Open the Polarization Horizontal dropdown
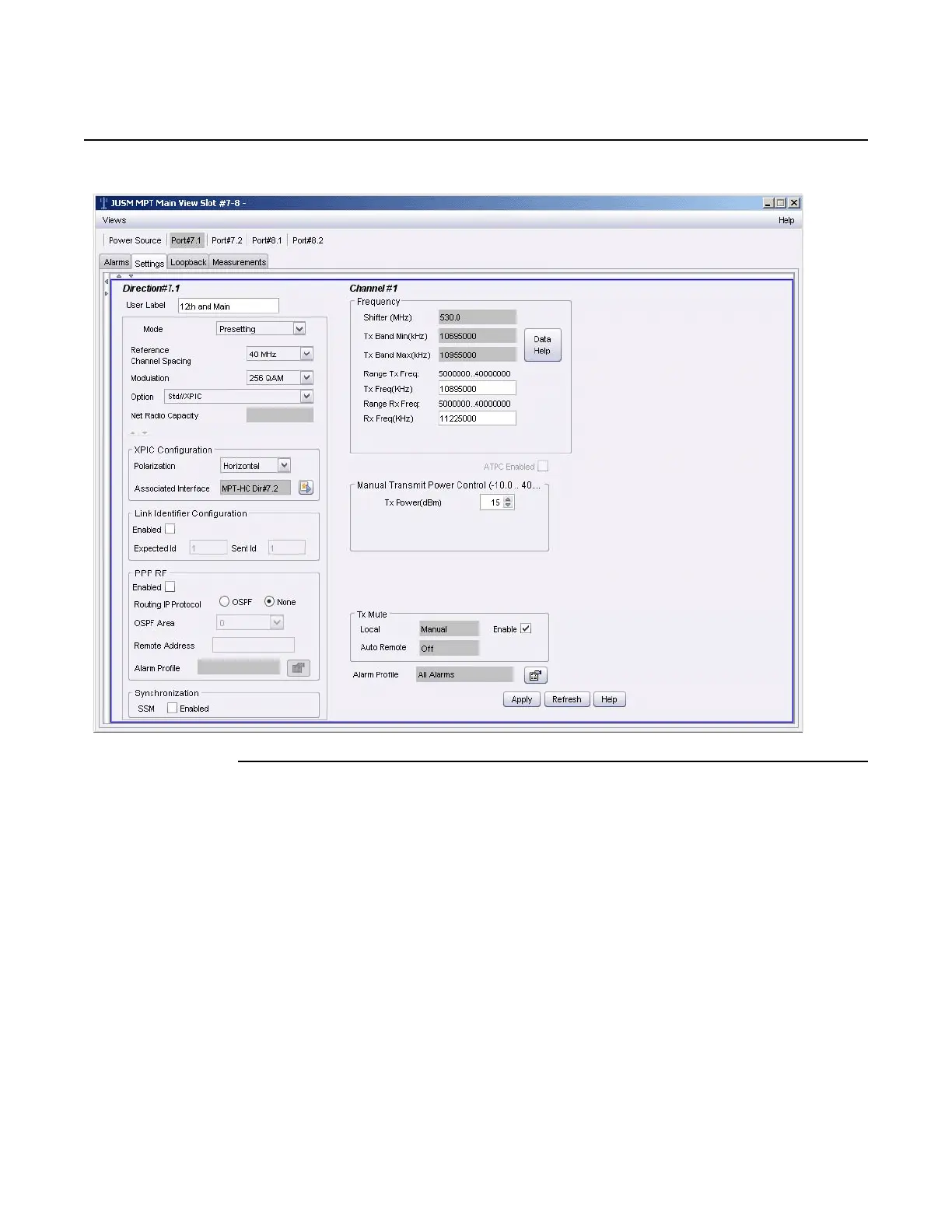This screenshot has width=952, height=1232. coord(284,465)
